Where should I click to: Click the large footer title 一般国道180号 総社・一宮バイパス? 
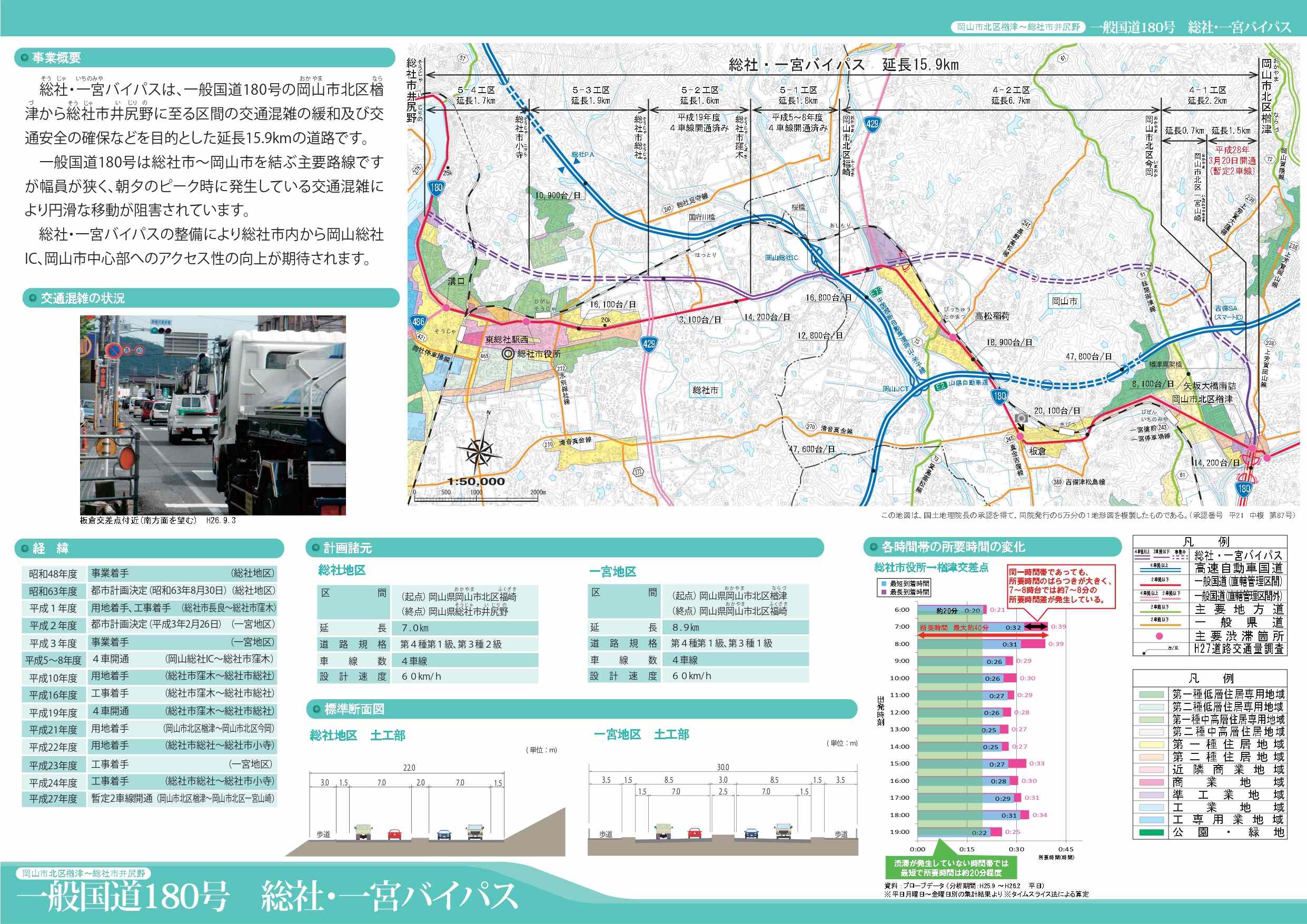268,896
